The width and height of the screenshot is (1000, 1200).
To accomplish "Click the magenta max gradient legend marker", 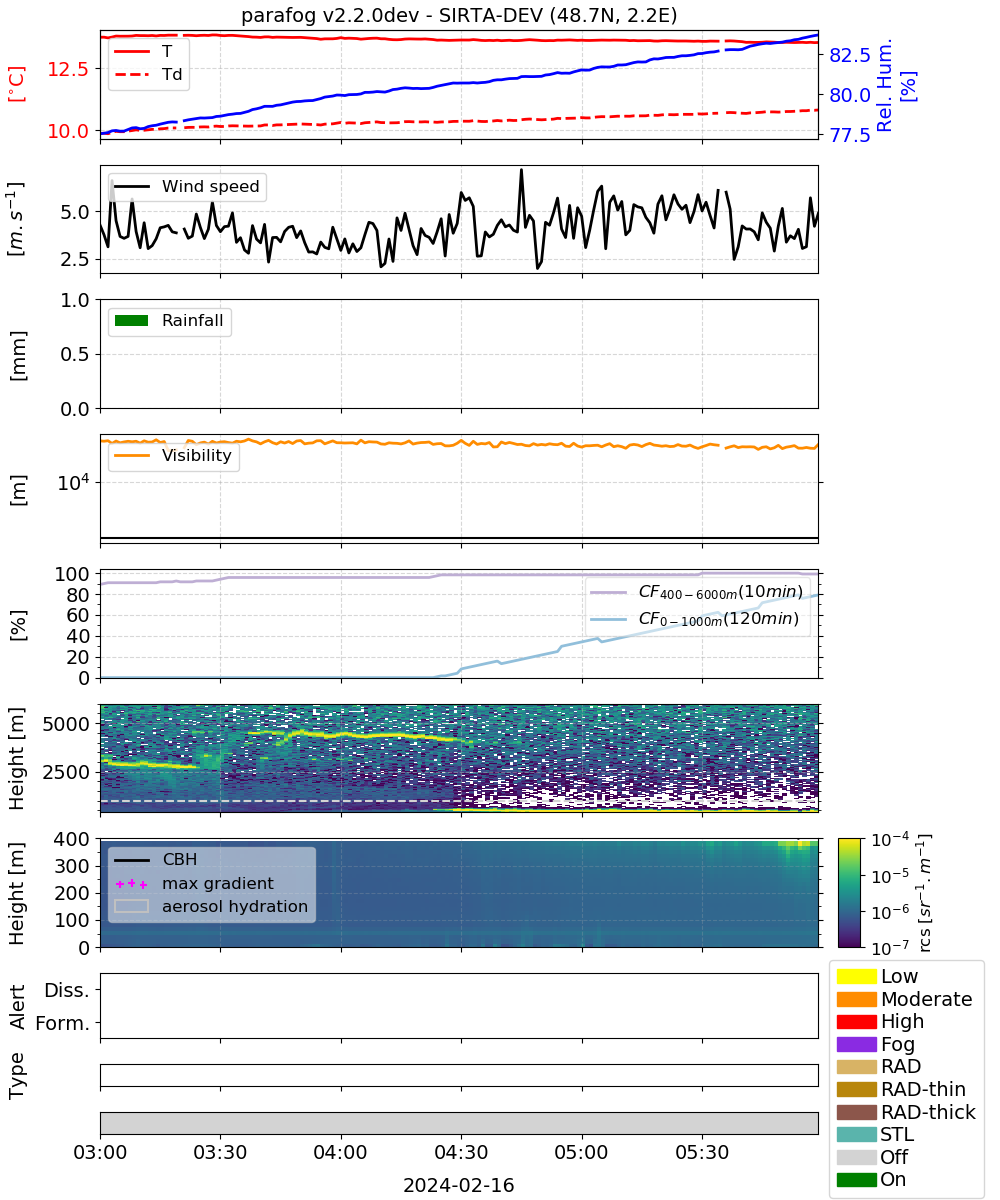I will [132, 884].
